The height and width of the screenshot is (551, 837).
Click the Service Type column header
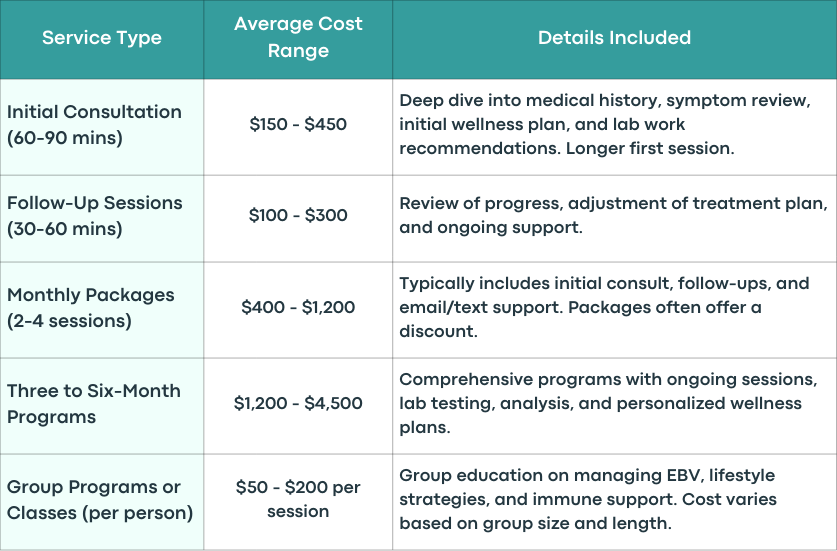click(x=101, y=38)
